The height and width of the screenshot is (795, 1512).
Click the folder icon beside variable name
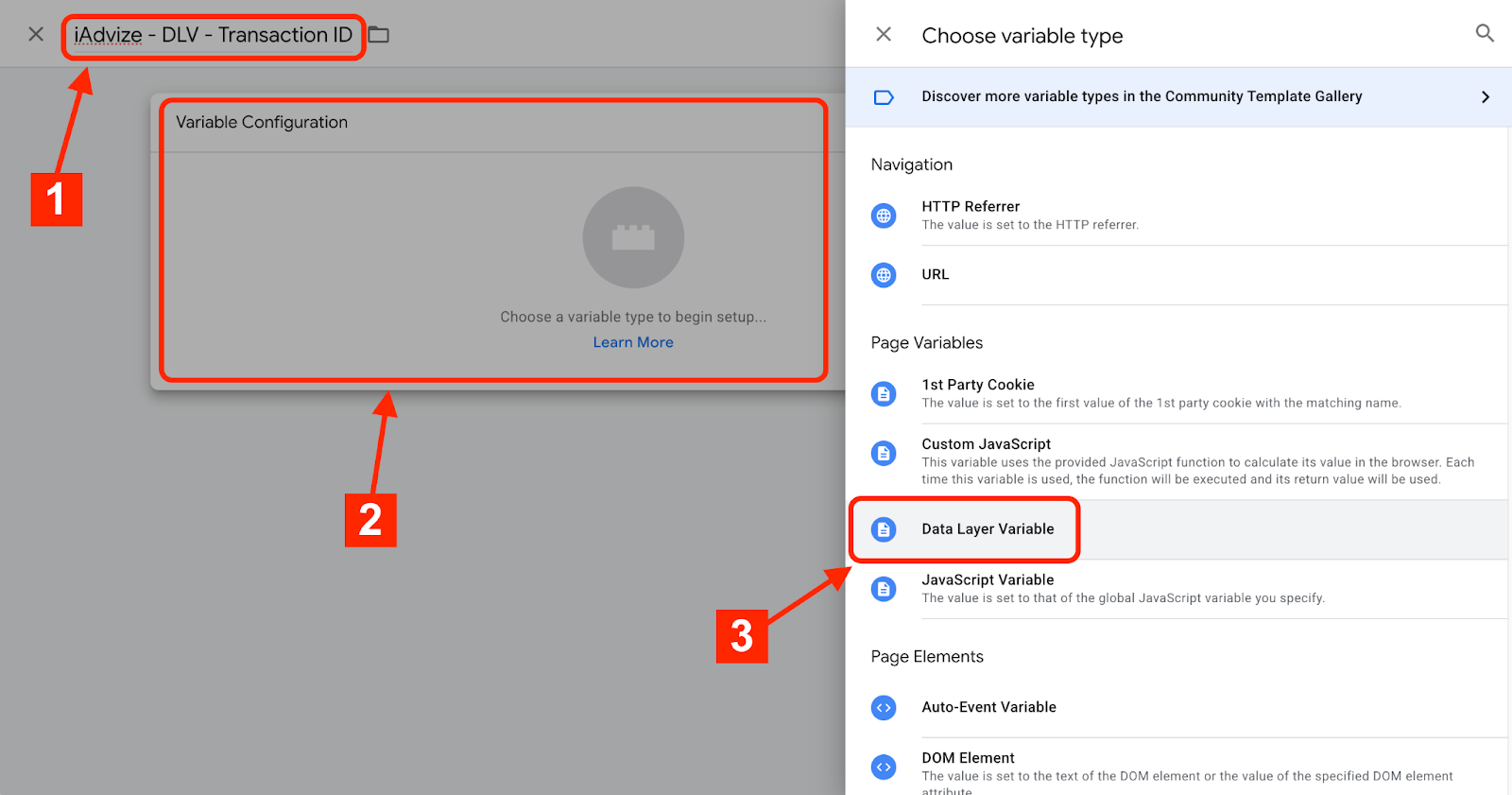(379, 35)
